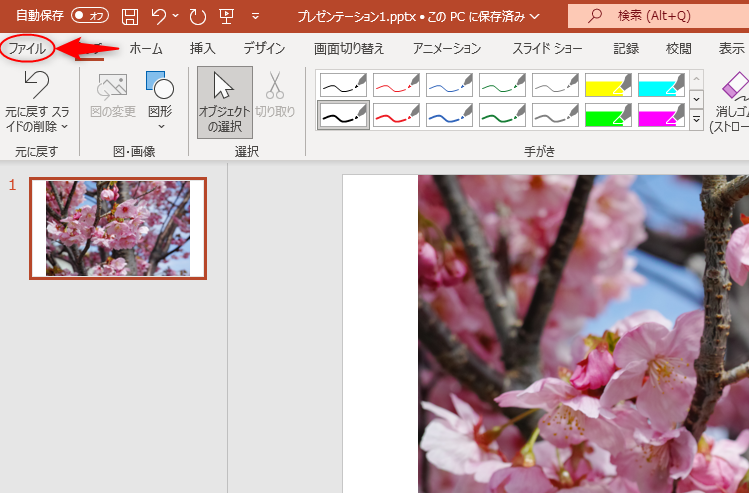Select the thick red pen
Image resolution: width=749 pixels, height=493 pixels.
[396, 115]
